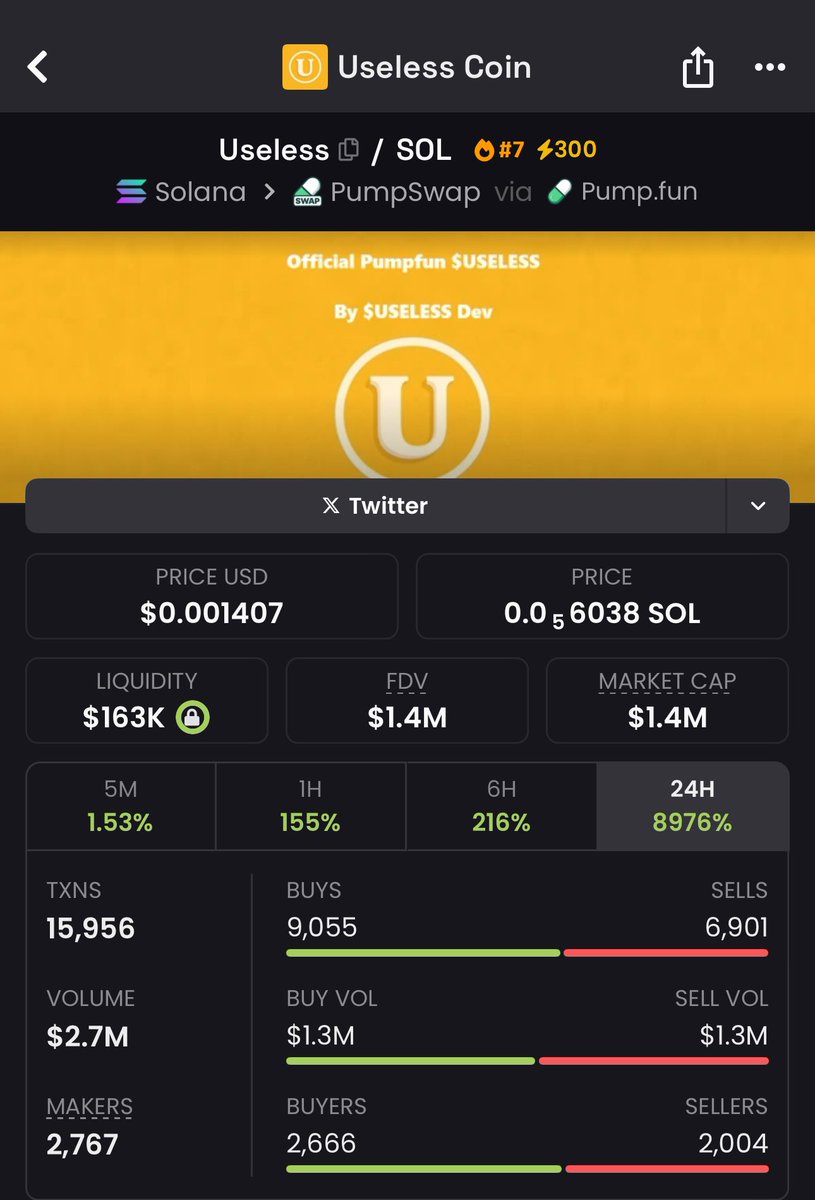Switch to the 6H timeframe tab
The height and width of the screenshot is (1200, 815).
[x=501, y=806]
